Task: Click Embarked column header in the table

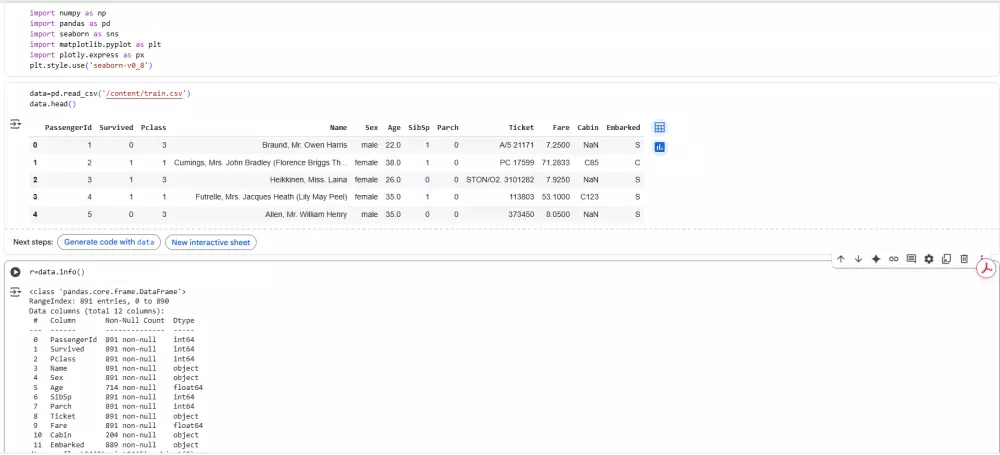Action: point(623,128)
